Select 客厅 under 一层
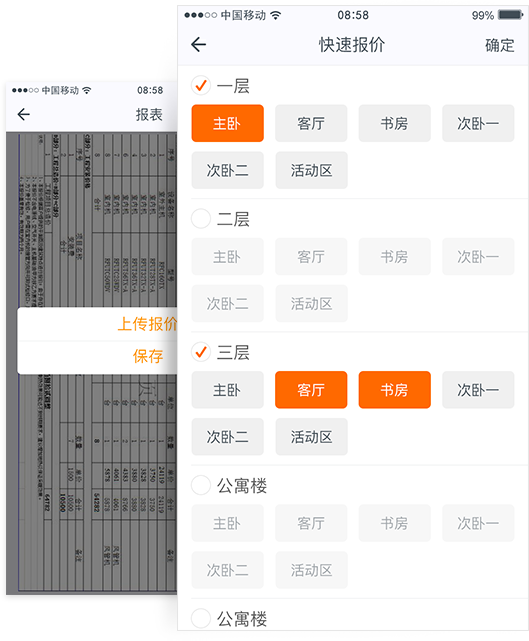This screenshot has height=641, width=529. 311,123
